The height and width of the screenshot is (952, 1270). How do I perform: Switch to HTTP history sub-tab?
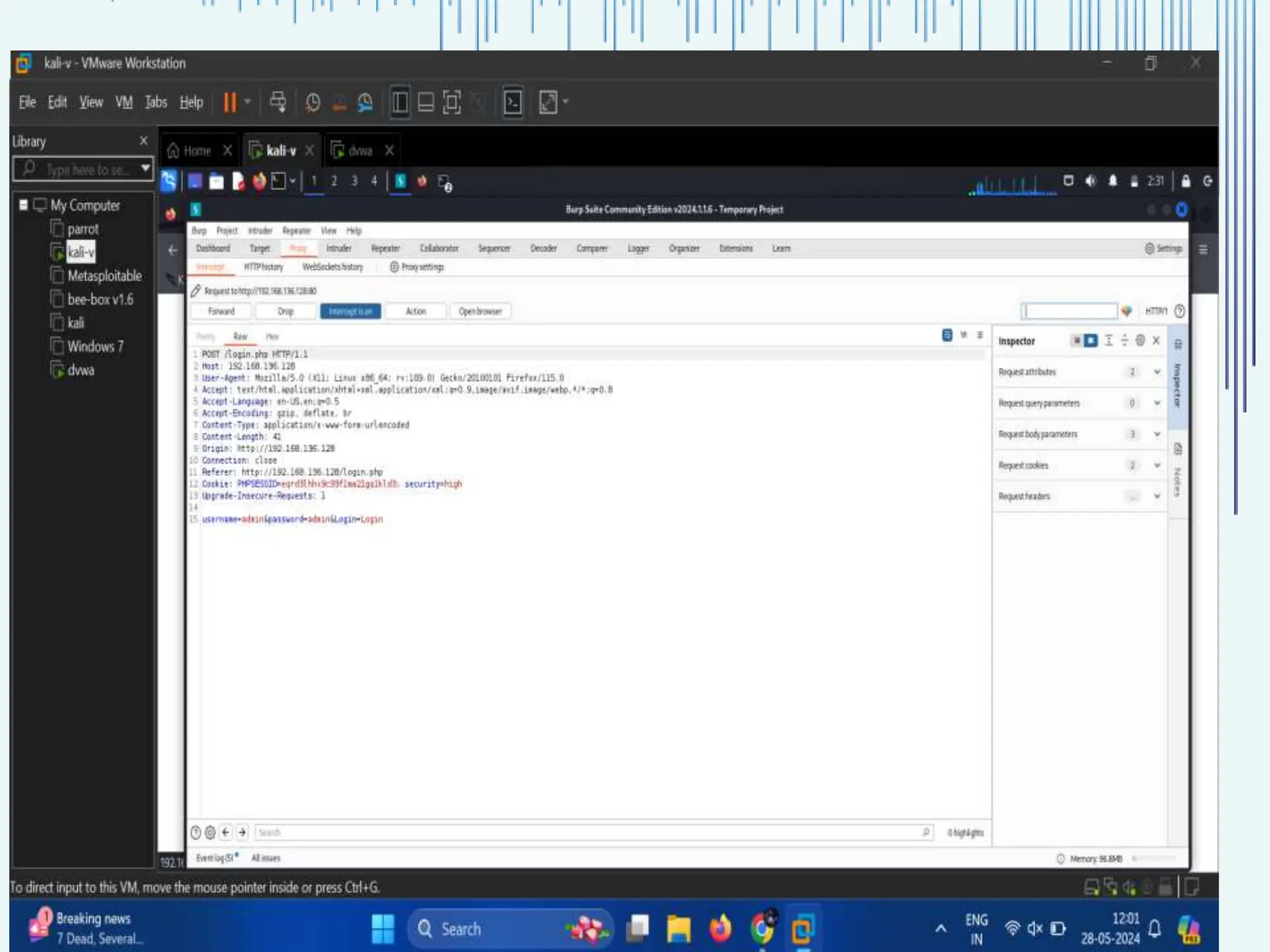(x=264, y=267)
